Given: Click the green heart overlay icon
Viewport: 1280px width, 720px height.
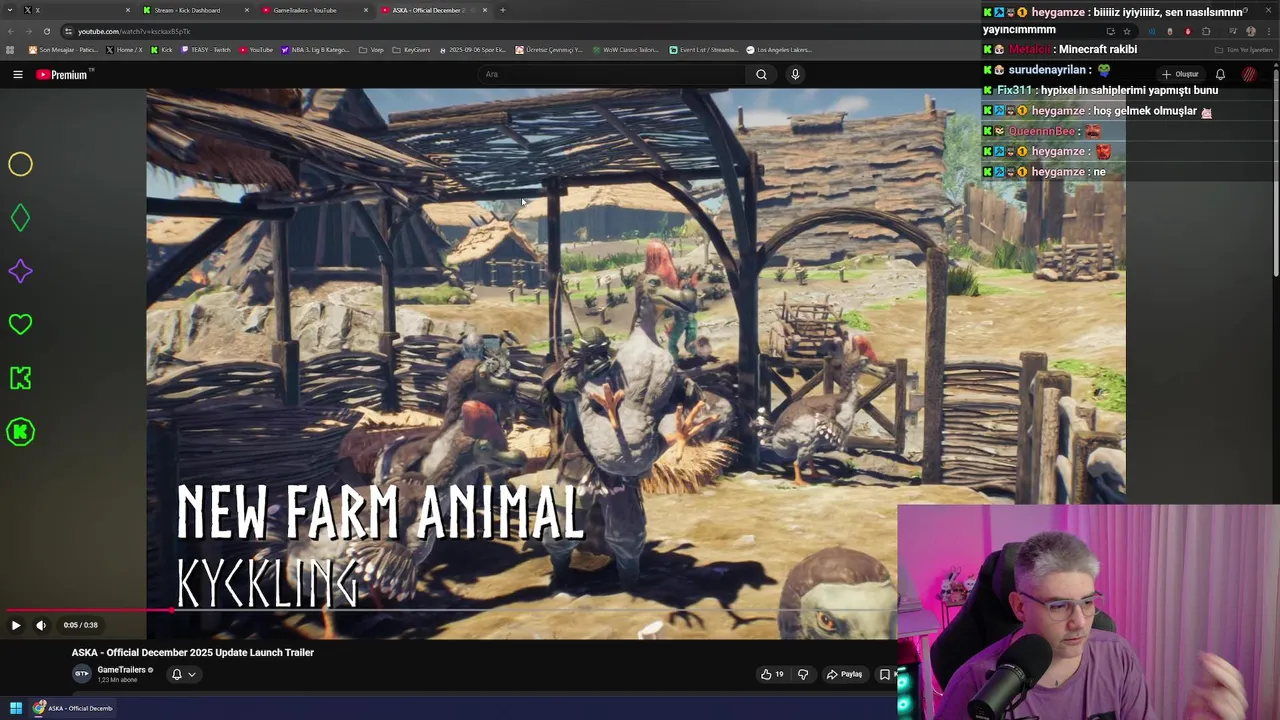Looking at the screenshot, I should click(x=20, y=324).
